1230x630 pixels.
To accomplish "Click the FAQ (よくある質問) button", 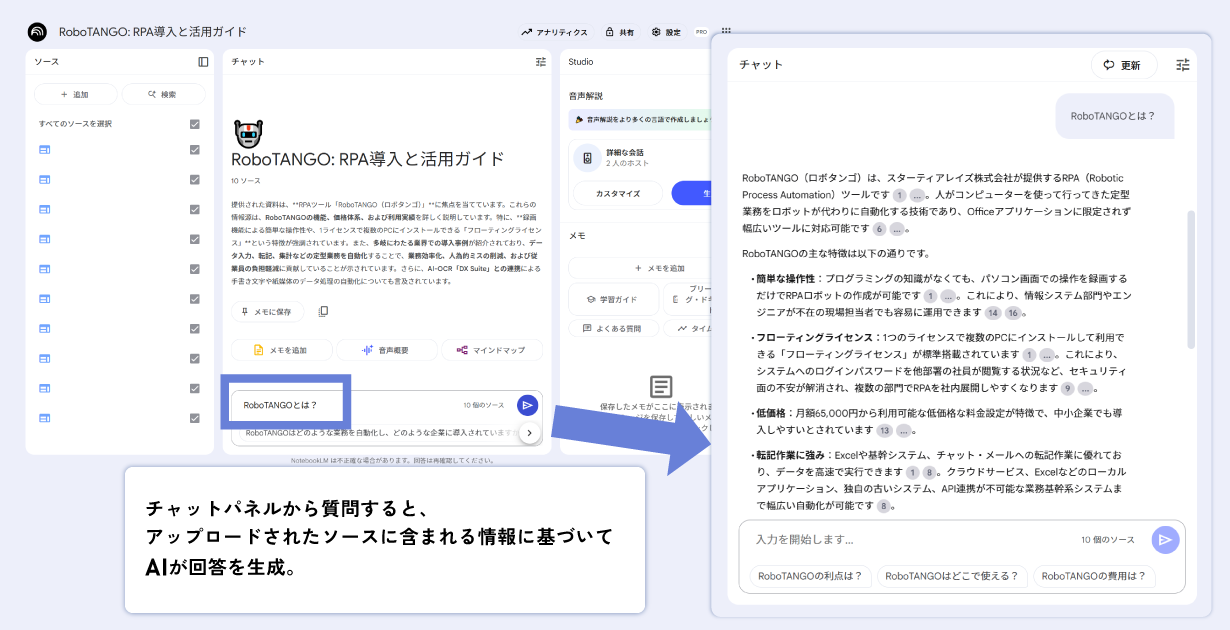I will tap(613, 328).
